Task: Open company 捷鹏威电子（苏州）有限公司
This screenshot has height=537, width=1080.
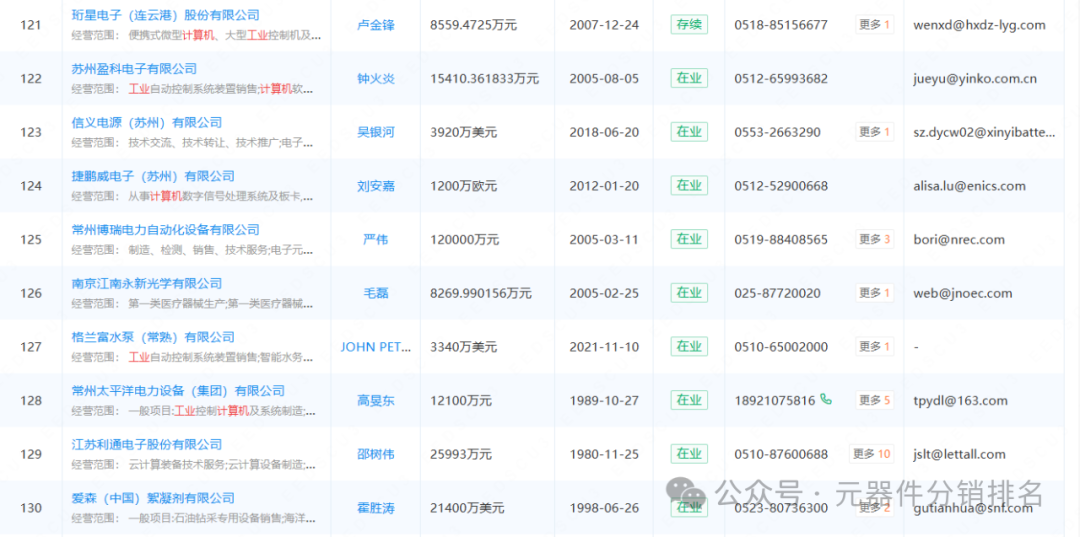Action: tap(153, 176)
